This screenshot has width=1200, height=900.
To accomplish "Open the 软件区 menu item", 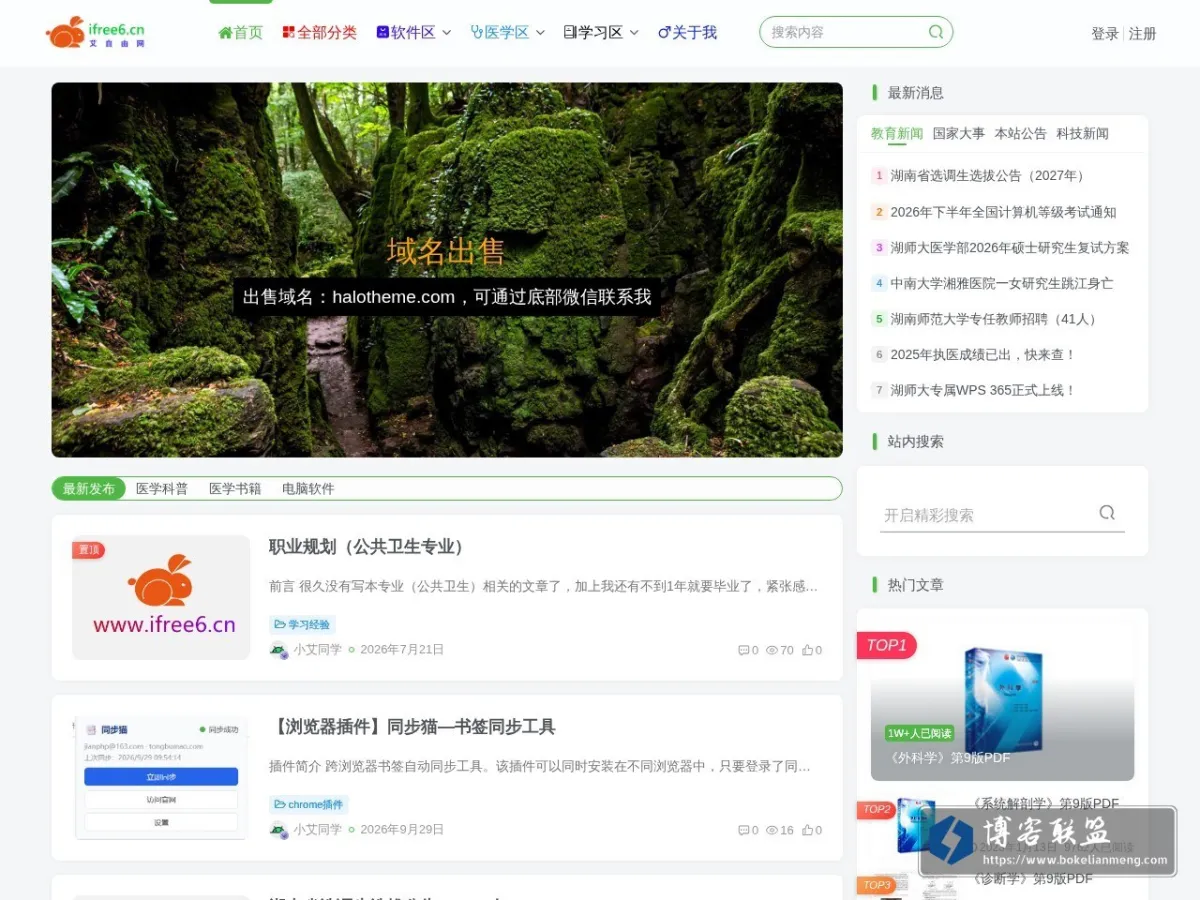I will (x=405, y=32).
